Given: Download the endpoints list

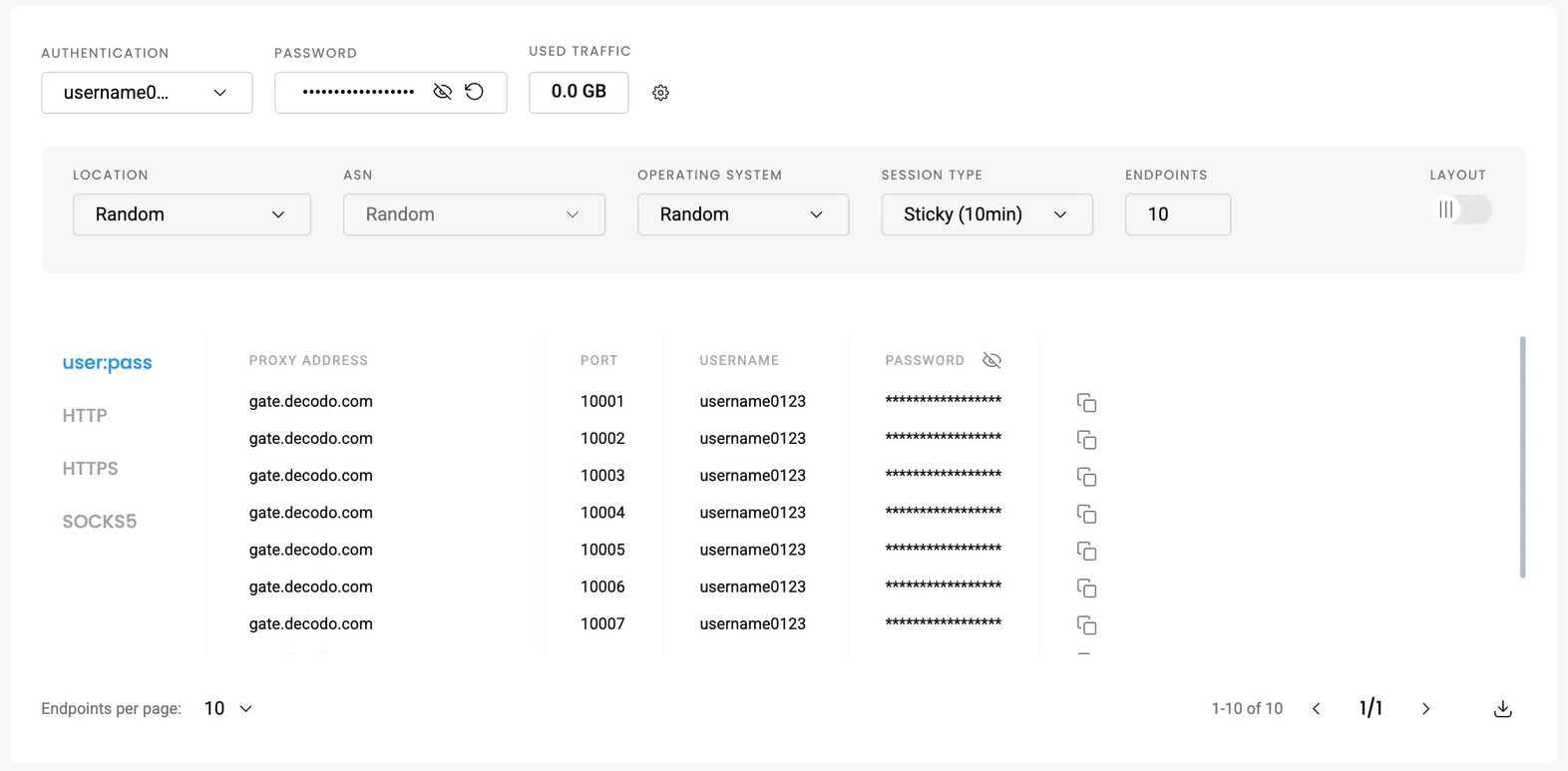Looking at the screenshot, I should tap(1502, 709).
